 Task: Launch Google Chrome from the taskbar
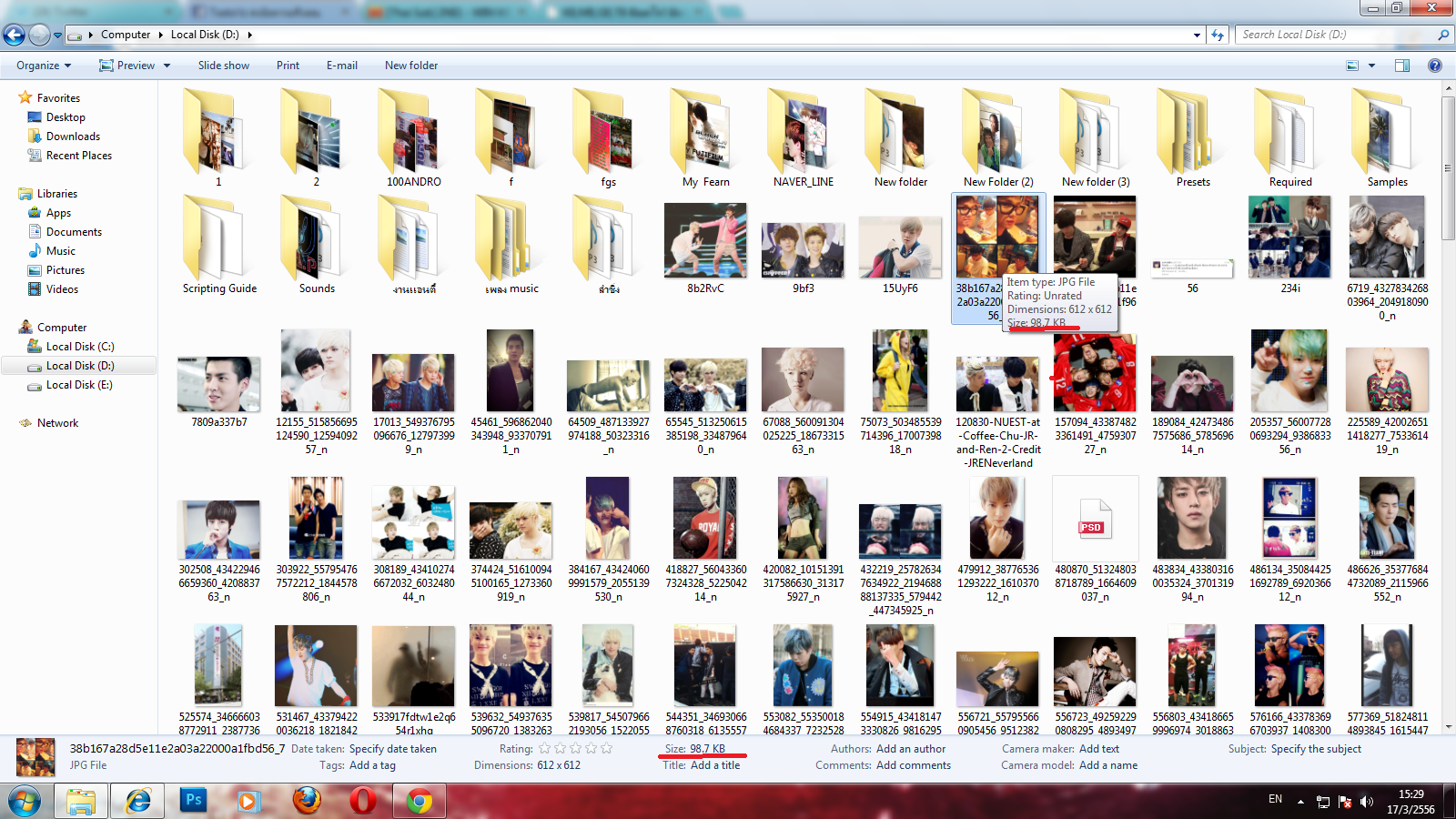coord(420,801)
